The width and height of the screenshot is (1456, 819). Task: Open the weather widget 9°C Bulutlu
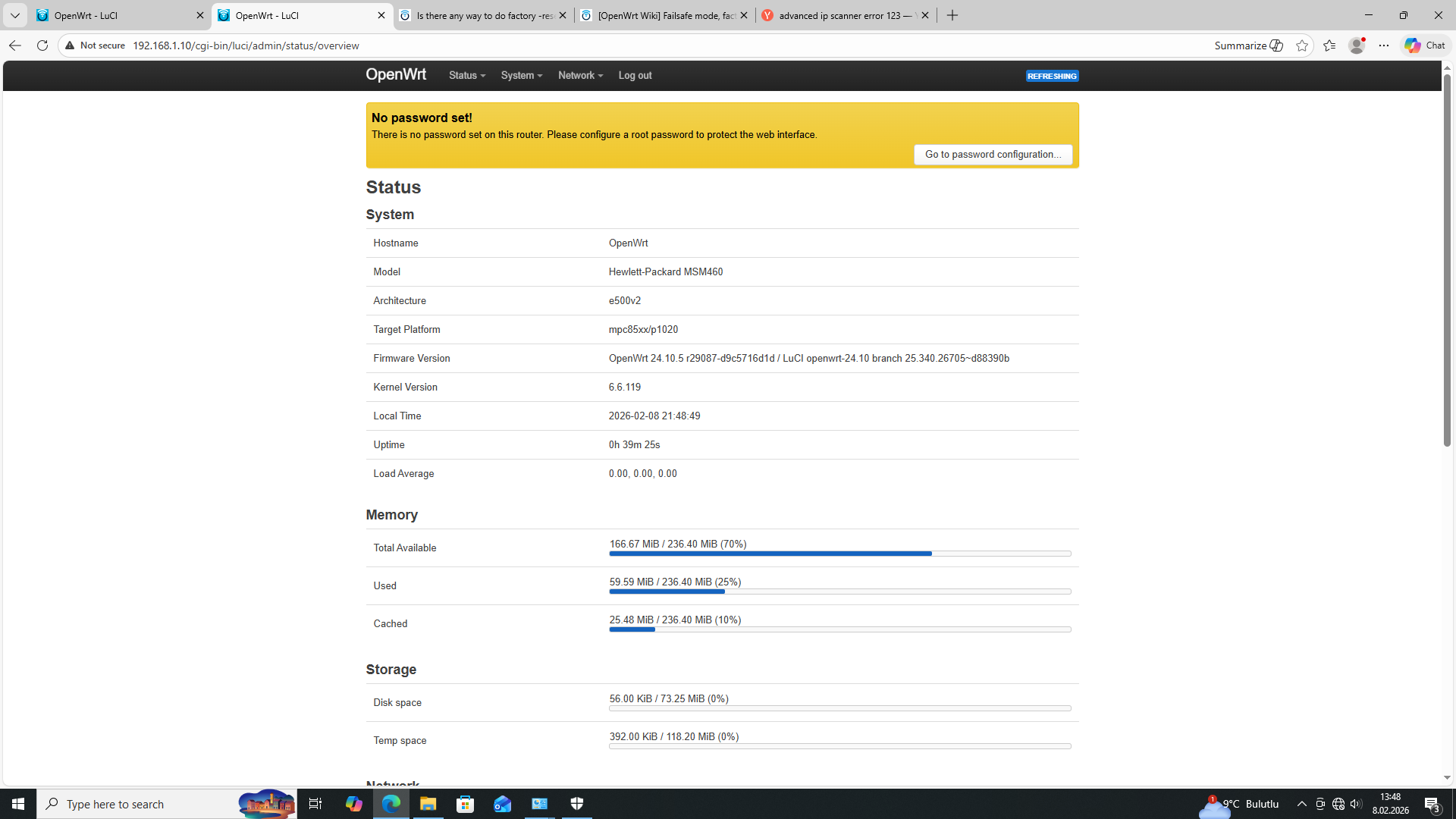[x=1239, y=804]
